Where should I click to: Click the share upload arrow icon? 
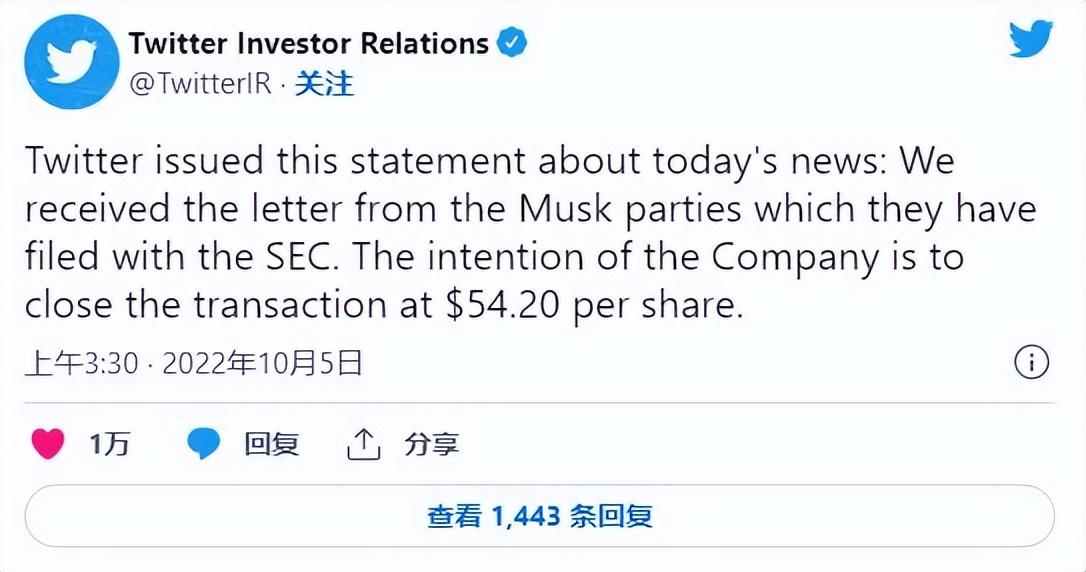click(x=363, y=444)
